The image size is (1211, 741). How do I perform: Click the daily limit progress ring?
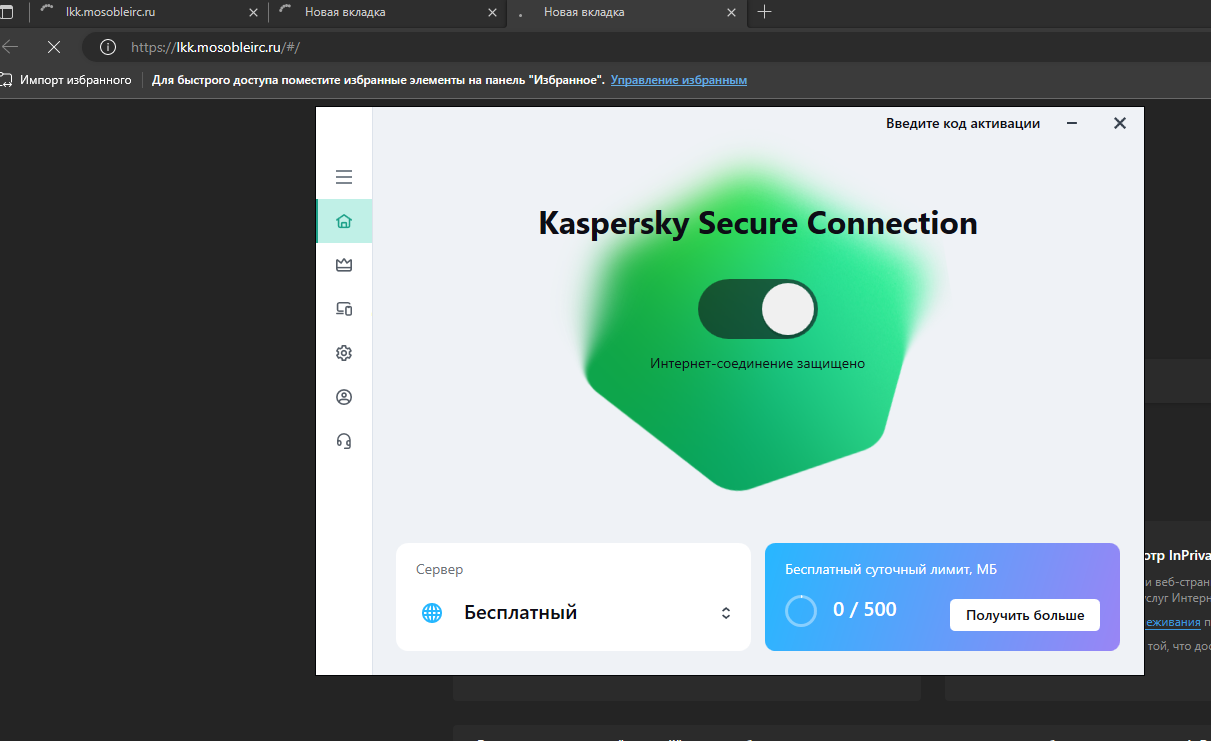[801, 610]
